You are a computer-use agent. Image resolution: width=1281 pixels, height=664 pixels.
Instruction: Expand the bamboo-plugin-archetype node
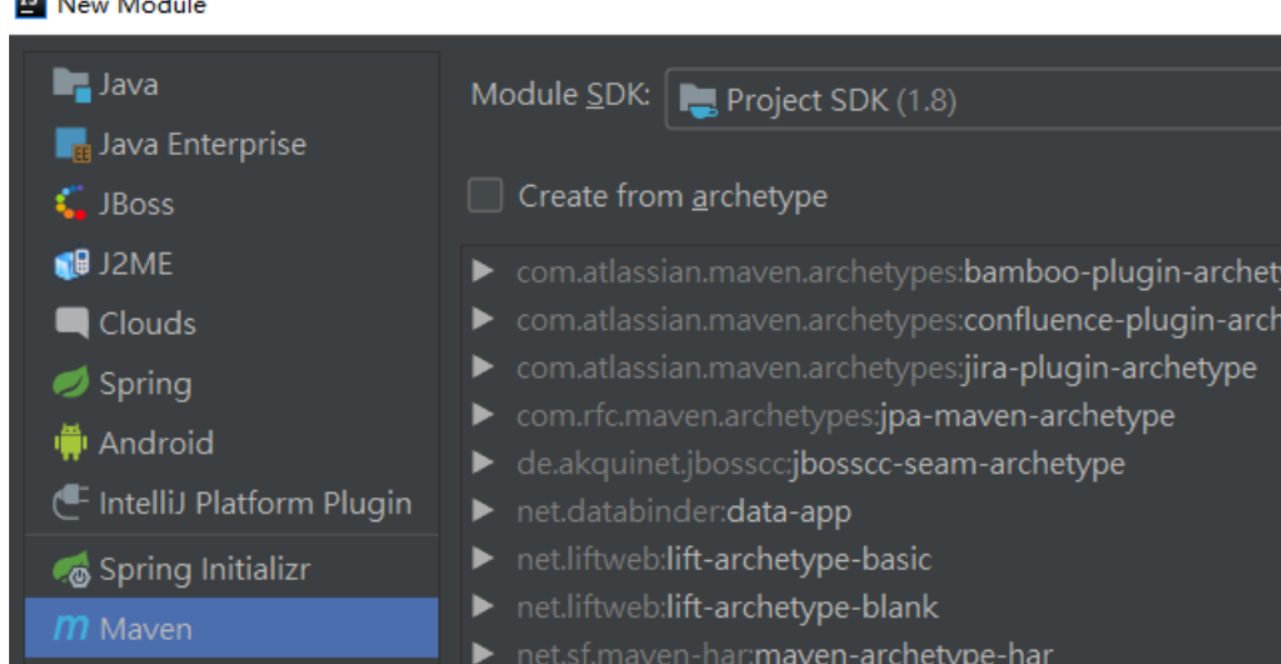[484, 272]
